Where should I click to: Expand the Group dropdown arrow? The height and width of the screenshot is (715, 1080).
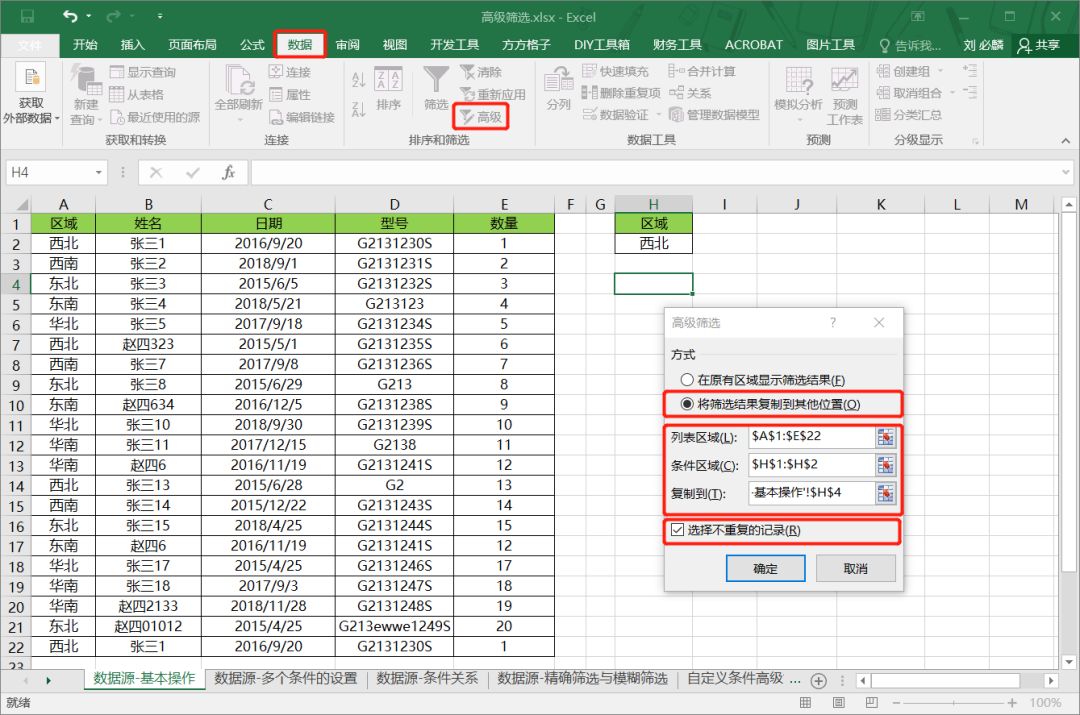coord(941,71)
